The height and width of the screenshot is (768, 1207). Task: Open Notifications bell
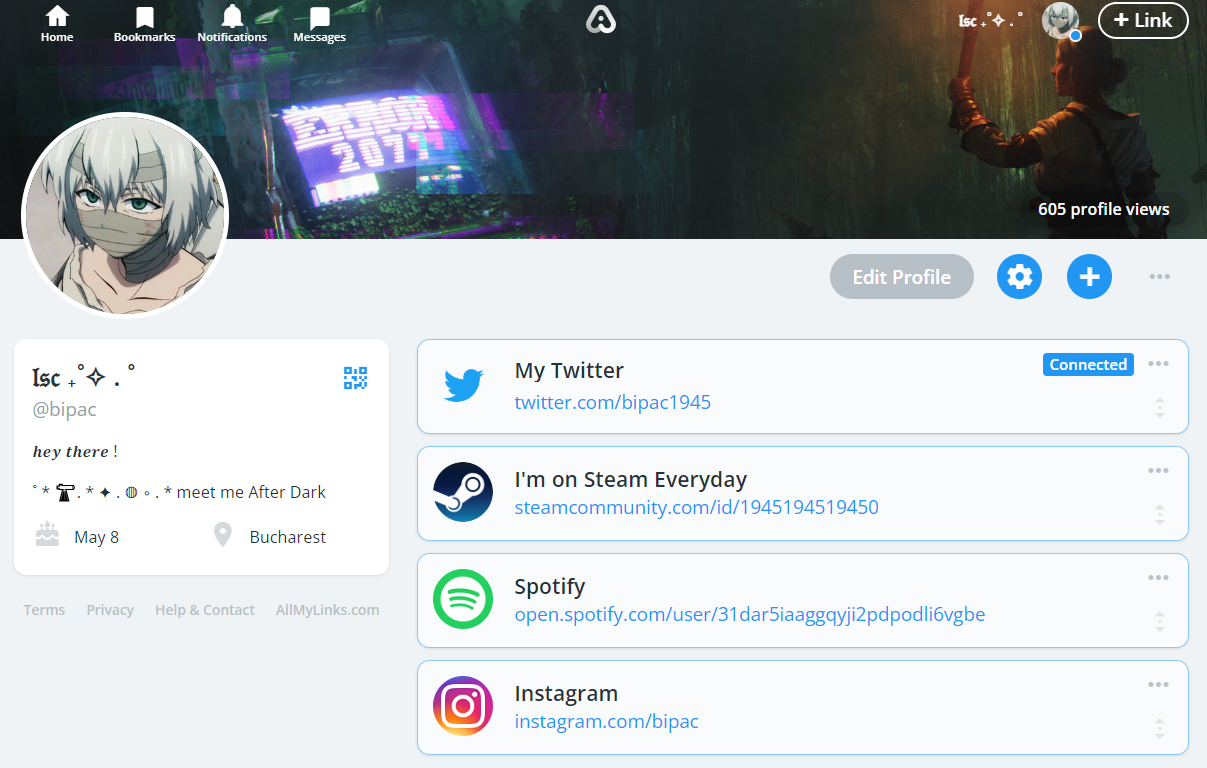[x=232, y=24]
